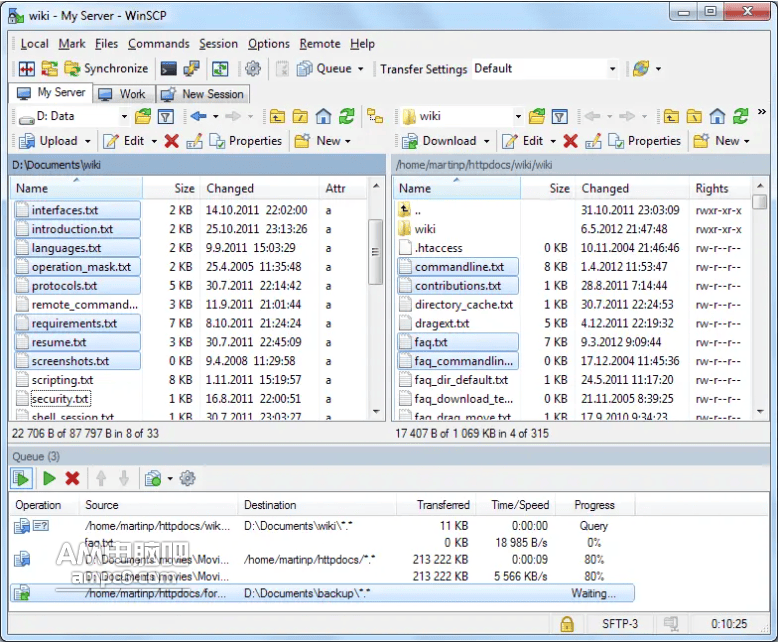The image size is (778, 642).
Task: Select remote file .htaccess
Action: pyautogui.click(x=431, y=248)
